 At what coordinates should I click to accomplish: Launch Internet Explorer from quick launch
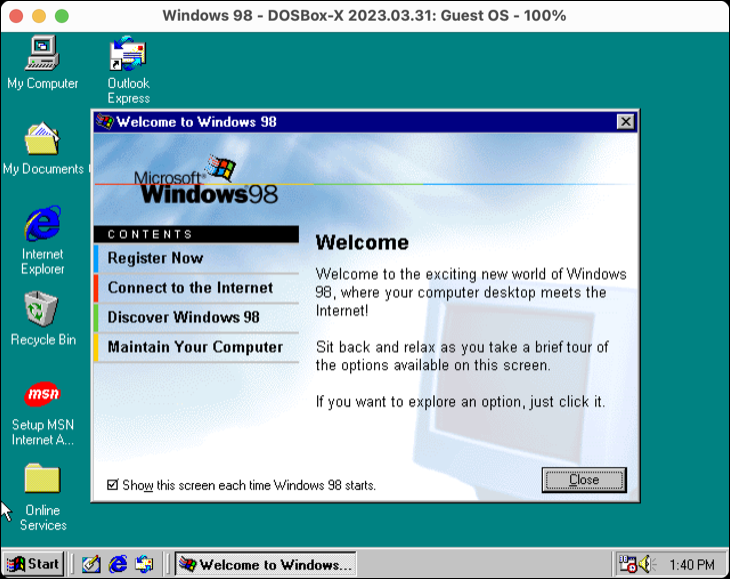point(118,564)
